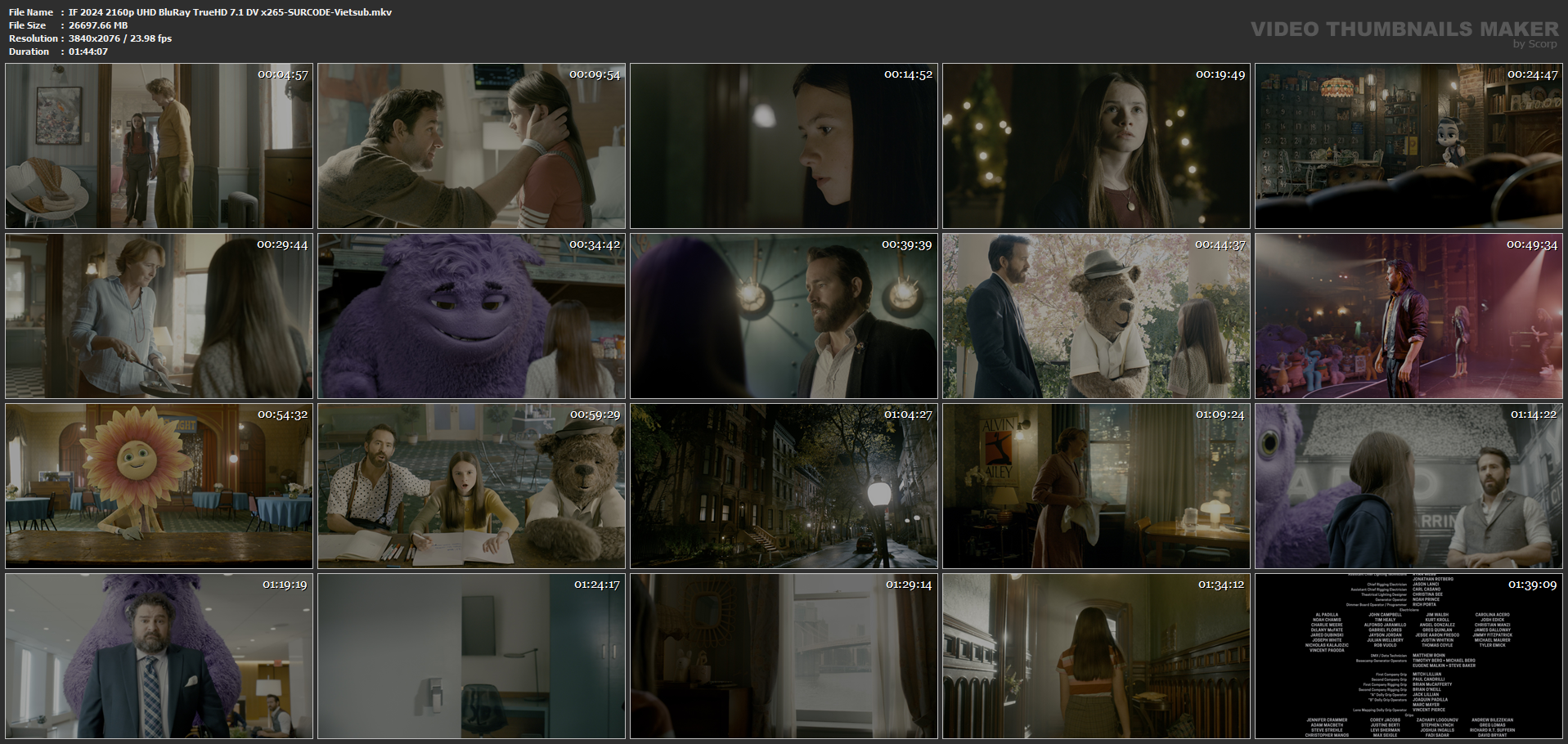Open thumbnail at timestamp 01:29:14

[x=784, y=656]
